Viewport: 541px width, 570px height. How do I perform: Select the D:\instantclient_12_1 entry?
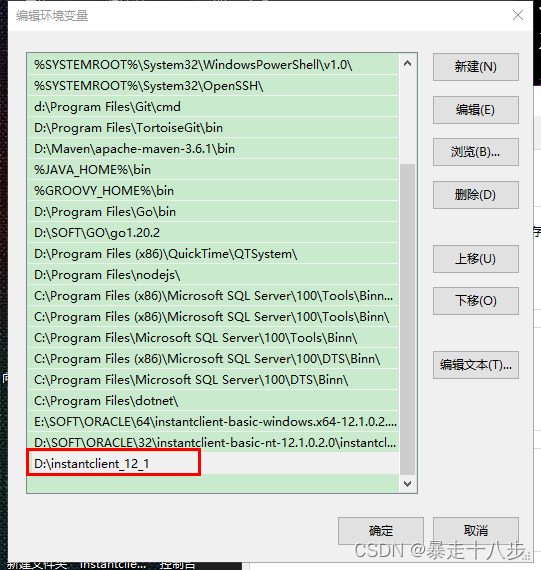(x=213, y=463)
